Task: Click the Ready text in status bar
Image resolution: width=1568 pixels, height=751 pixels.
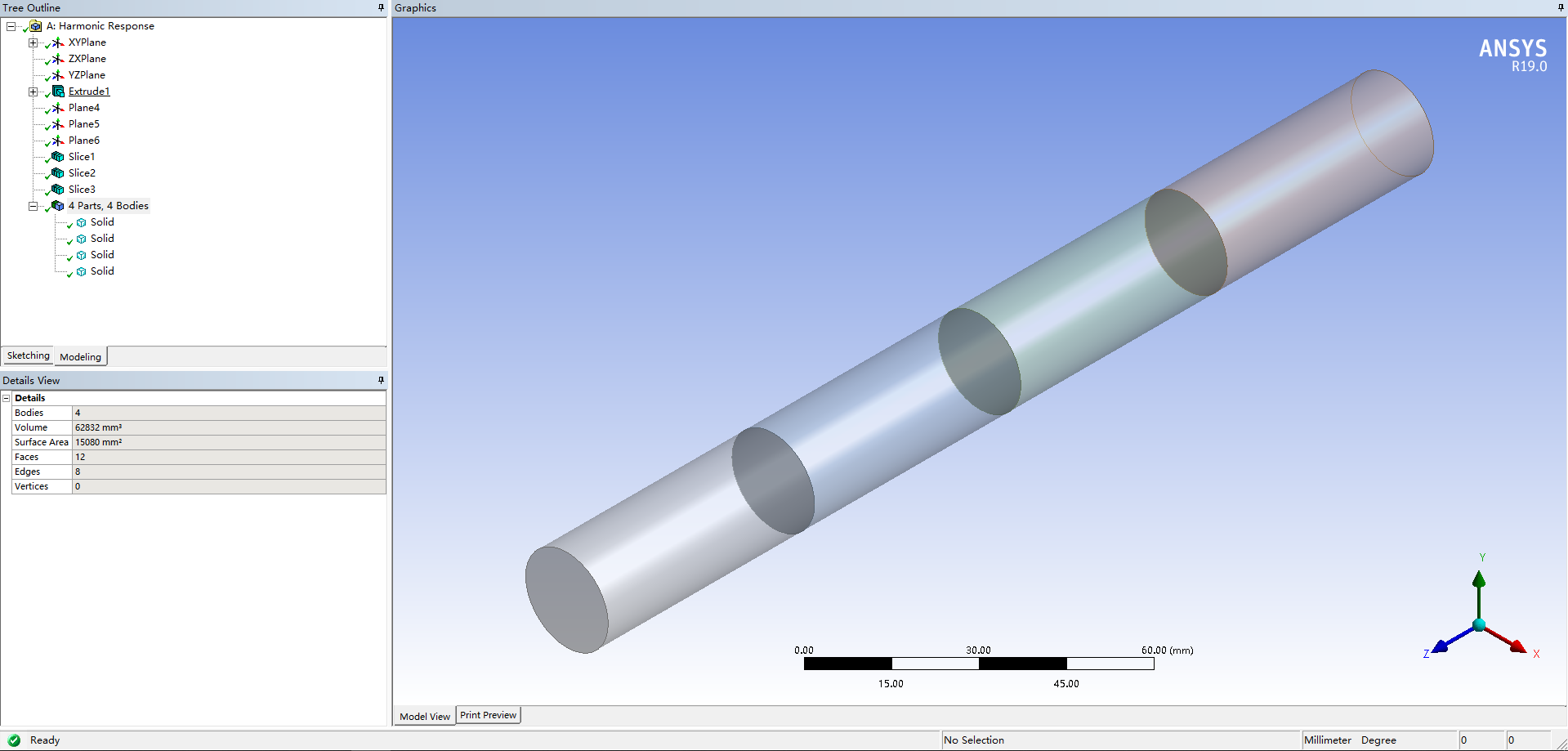Action: pos(45,740)
